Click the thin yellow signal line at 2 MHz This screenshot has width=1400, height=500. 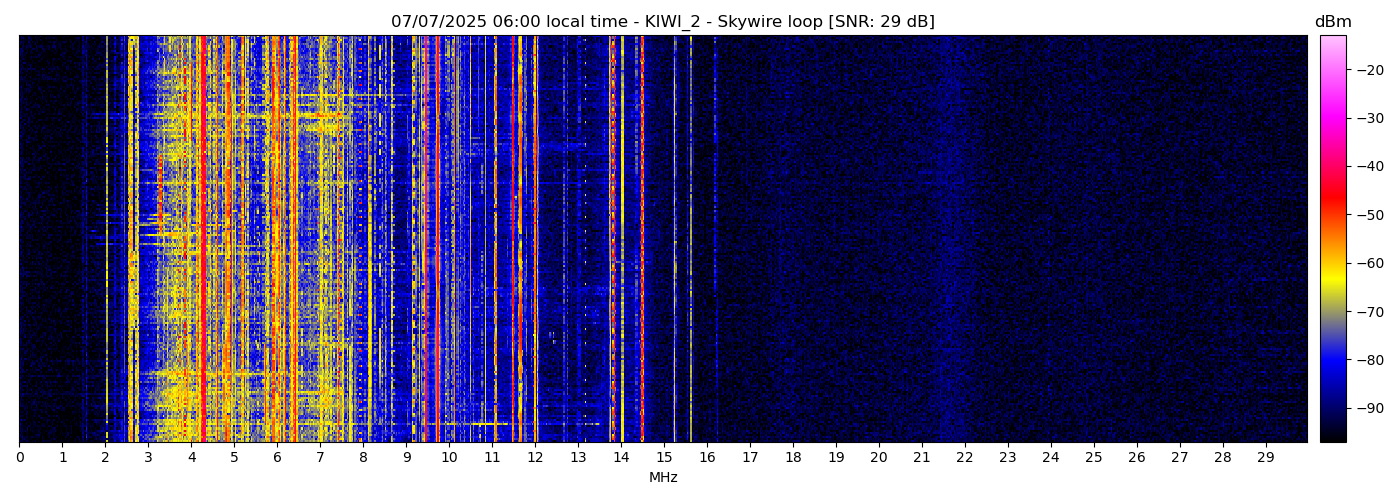point(106,240)
